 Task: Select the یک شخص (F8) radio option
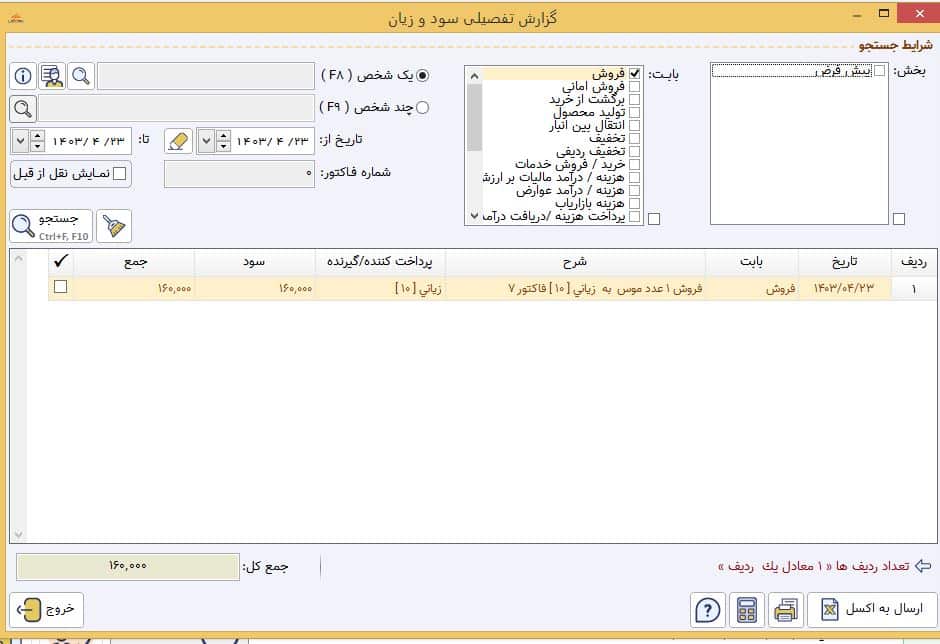point(423,76)
